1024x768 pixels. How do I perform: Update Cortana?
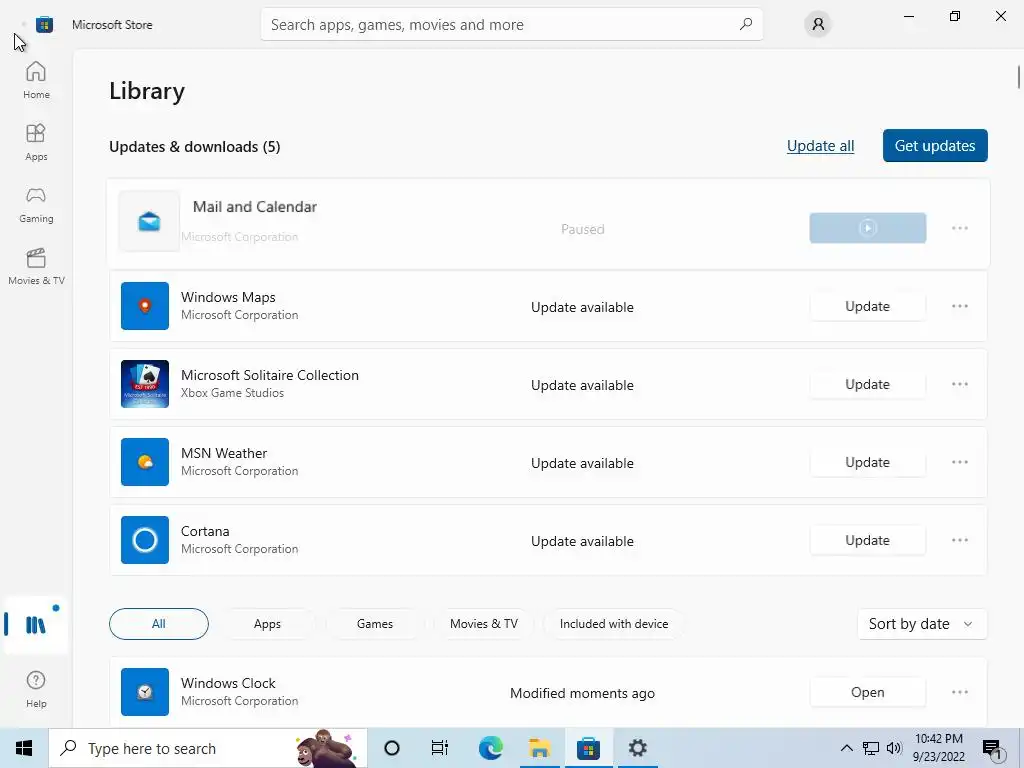tap(867, 540)
